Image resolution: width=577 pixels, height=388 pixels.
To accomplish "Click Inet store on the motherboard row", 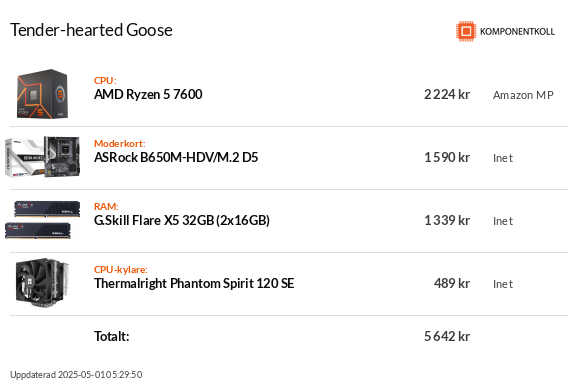I will [503, 158].
